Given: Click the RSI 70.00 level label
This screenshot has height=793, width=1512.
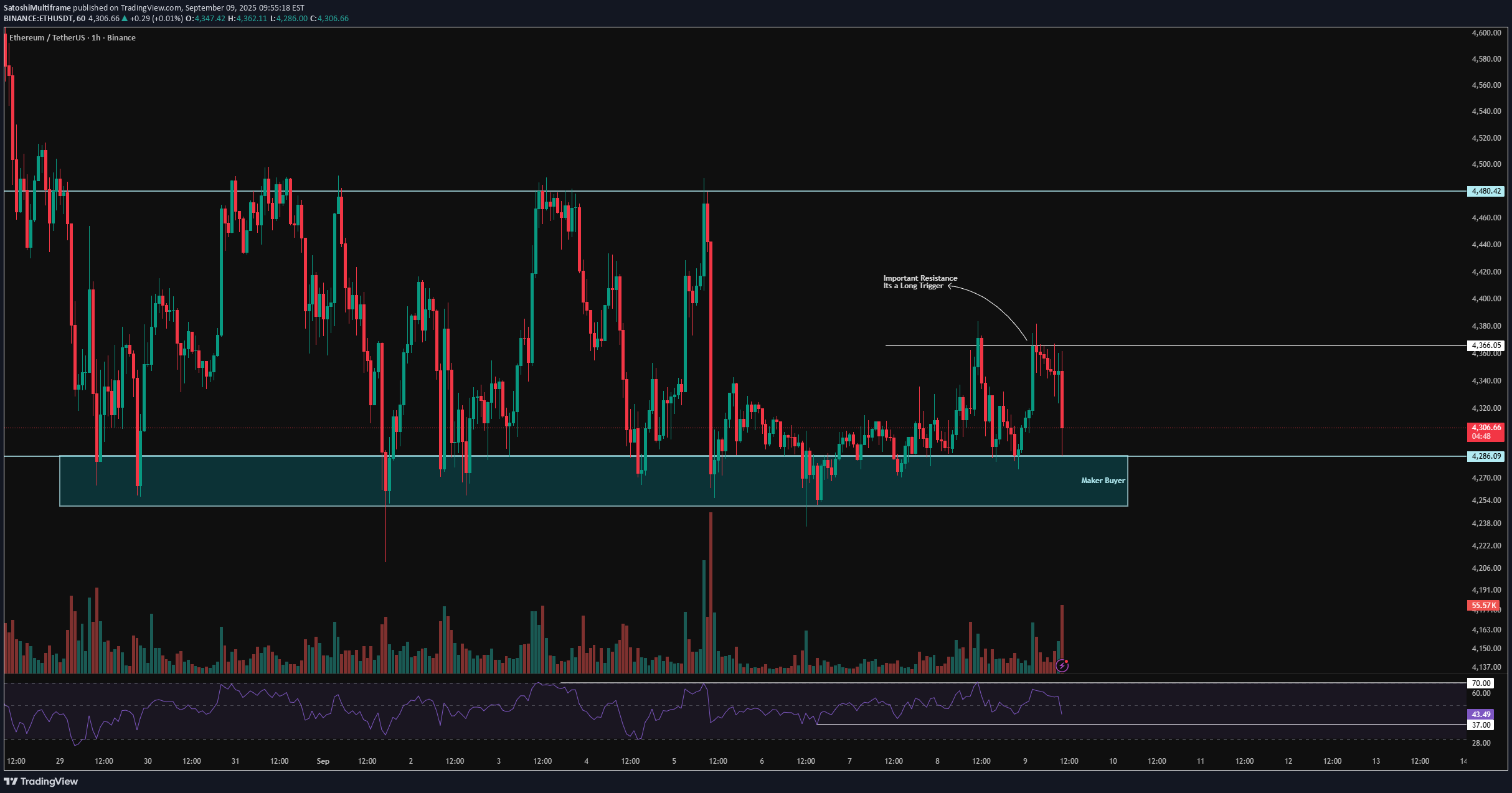Looking at the screenshot, I should tap(1481, 683).
